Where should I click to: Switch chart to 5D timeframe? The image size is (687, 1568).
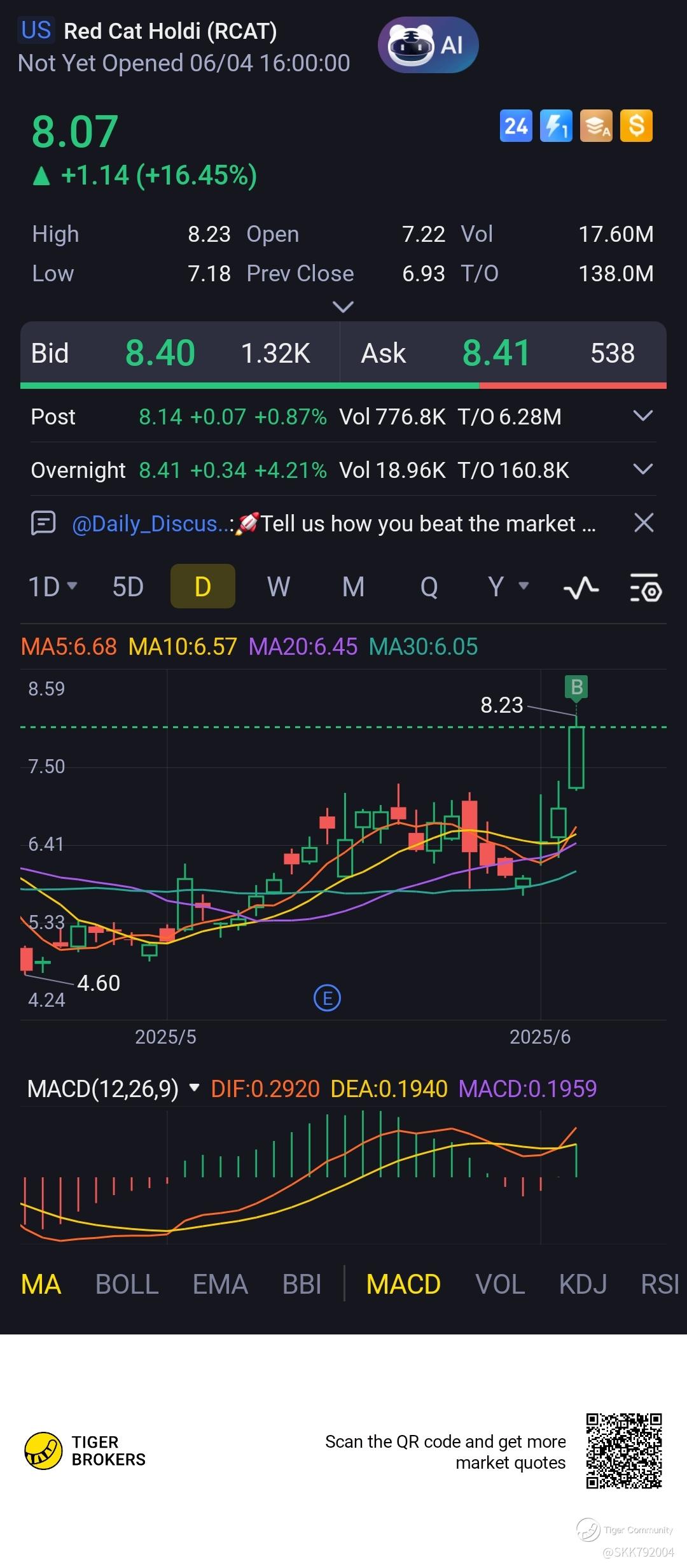128,587
